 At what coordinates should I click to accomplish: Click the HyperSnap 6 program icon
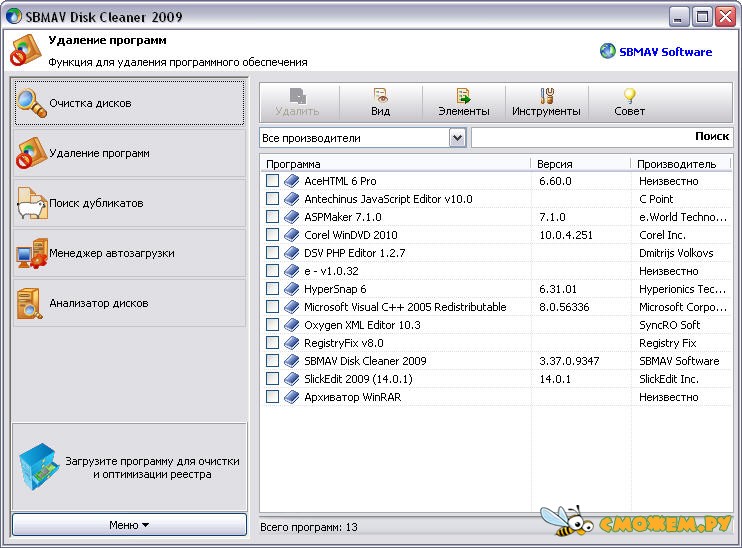tap(292, 289)
